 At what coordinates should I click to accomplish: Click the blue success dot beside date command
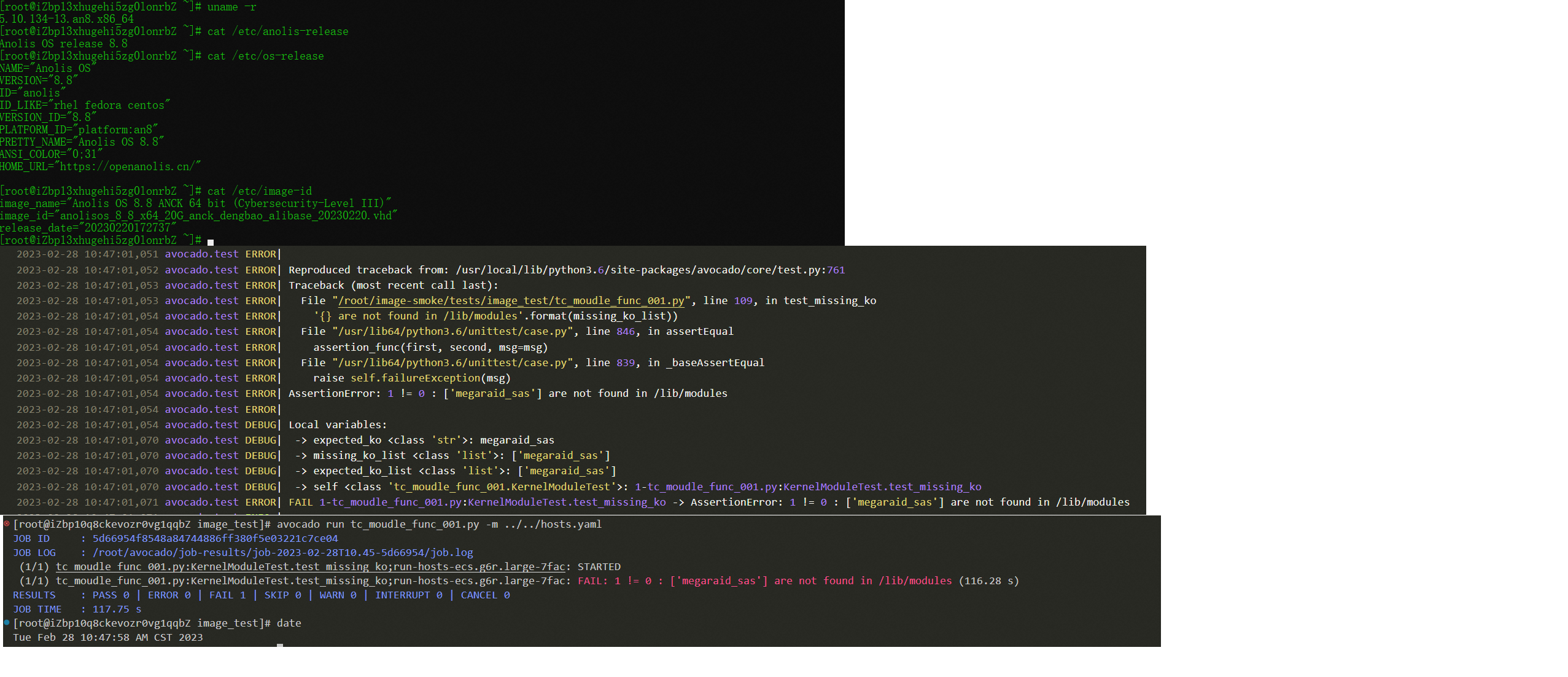tap(7, 622)
